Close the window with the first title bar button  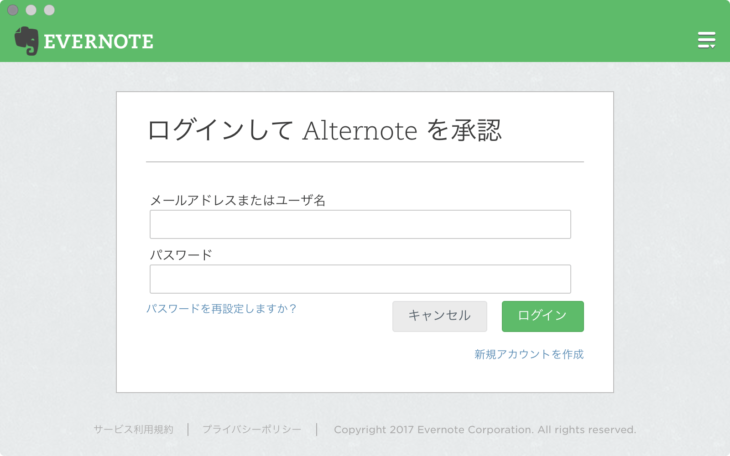tap(13, 10)
